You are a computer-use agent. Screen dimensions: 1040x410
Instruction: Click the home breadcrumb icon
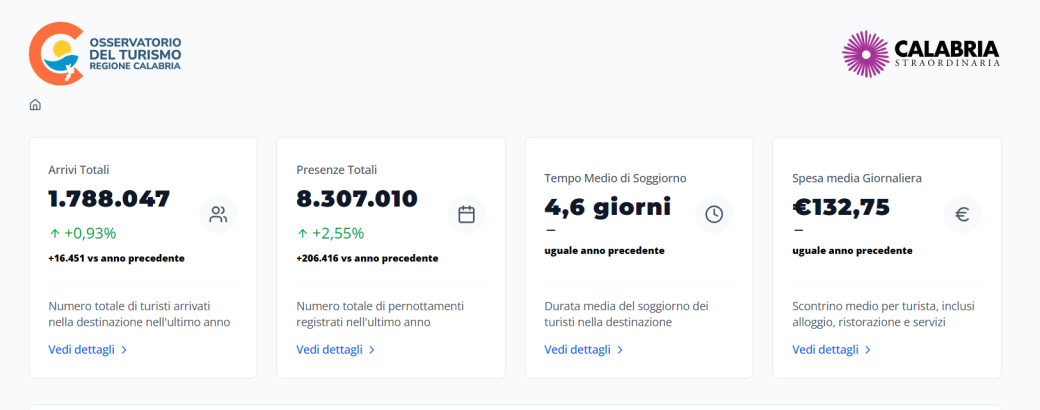pos(35,105)
